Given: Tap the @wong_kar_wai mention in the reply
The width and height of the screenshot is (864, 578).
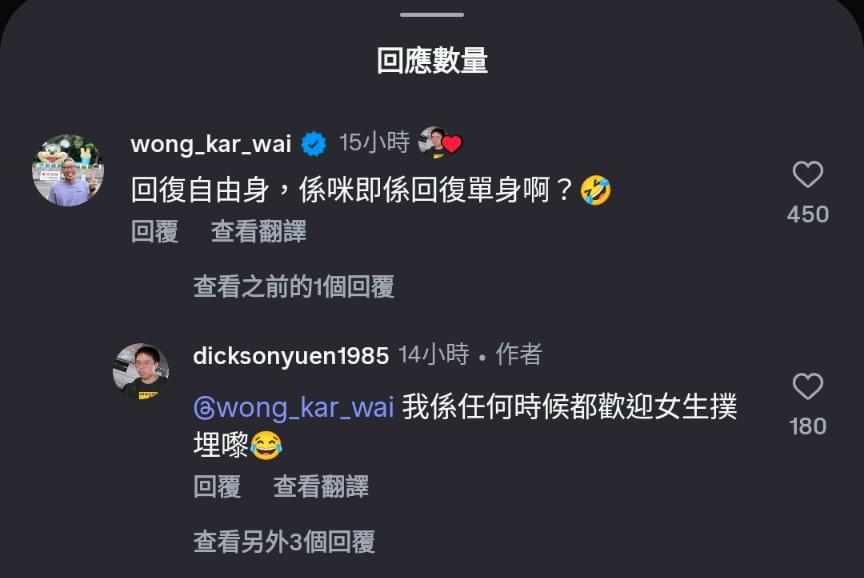Looking at the screenshot, I should click(294, 408).
